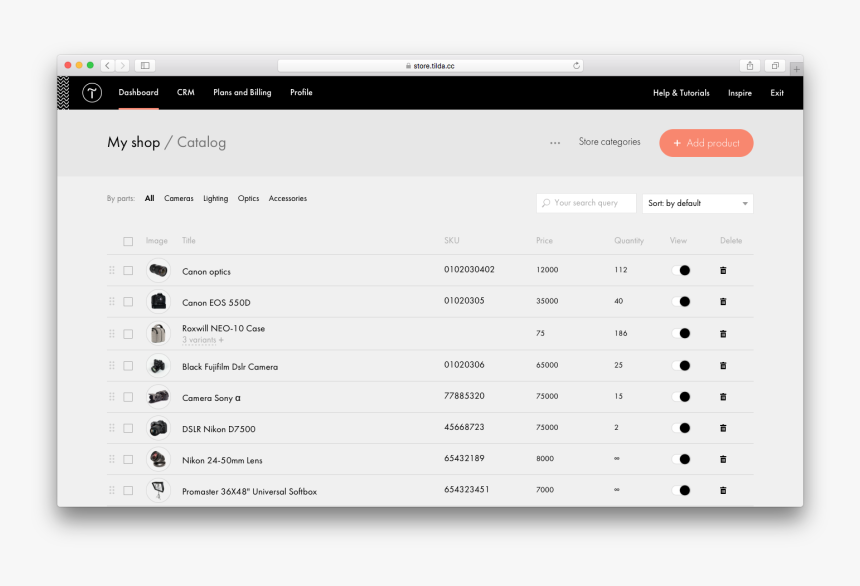Toggle the Safari sidebar button
The image size is (860, 586).
145,65
